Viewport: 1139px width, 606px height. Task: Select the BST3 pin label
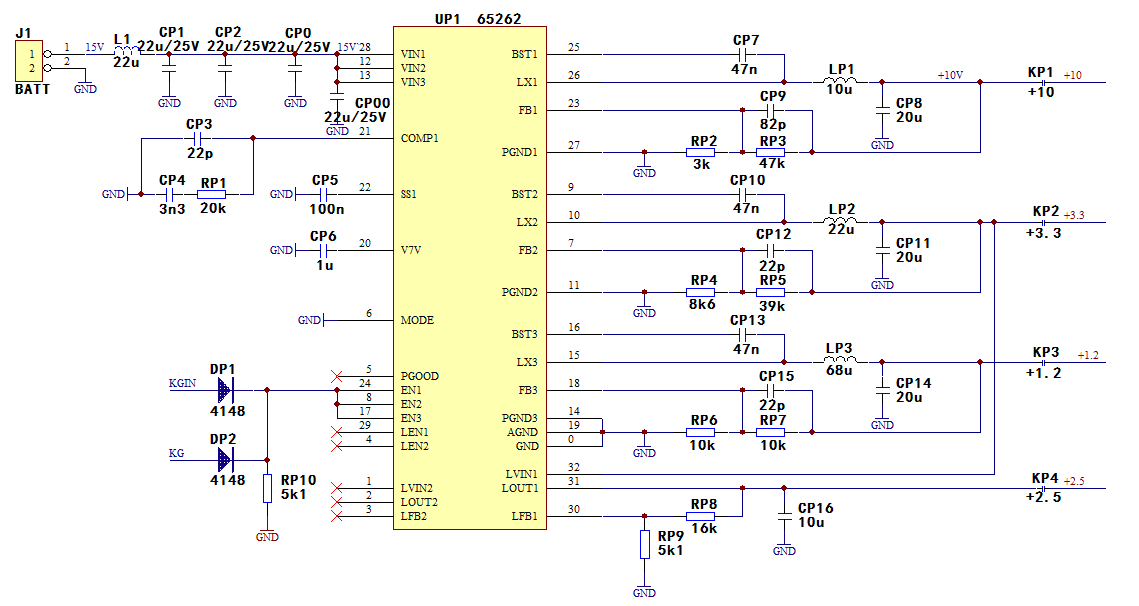tap(524, 334)
